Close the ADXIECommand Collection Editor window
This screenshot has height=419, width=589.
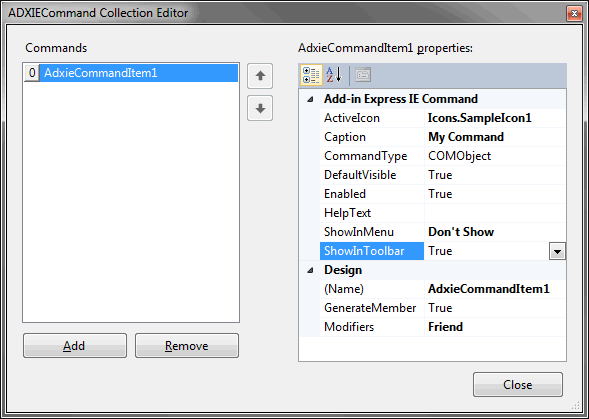pos(574,14)
